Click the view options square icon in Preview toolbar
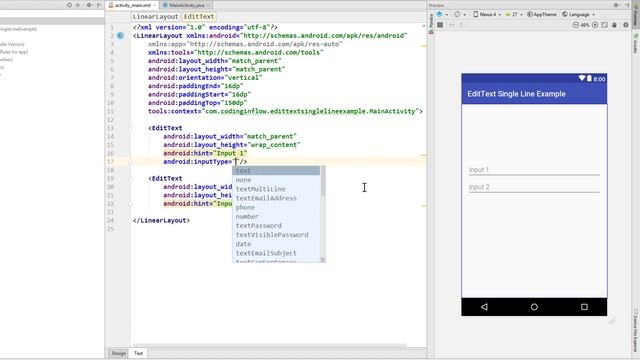640x360 pixels. point(440,25)
